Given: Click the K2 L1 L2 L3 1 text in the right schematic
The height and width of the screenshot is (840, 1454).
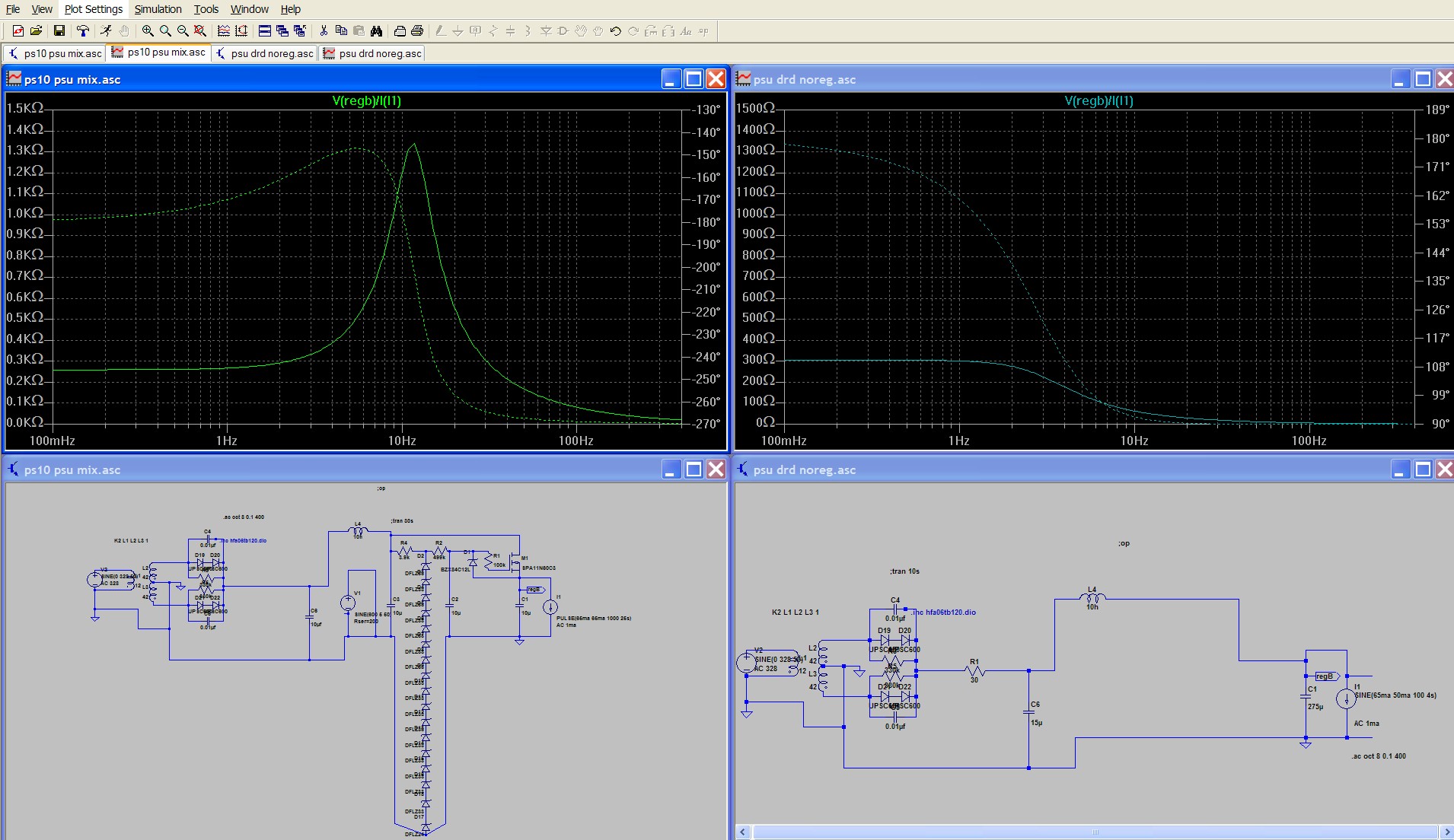Looking at the screenshot, I should [x=796, y=612].
